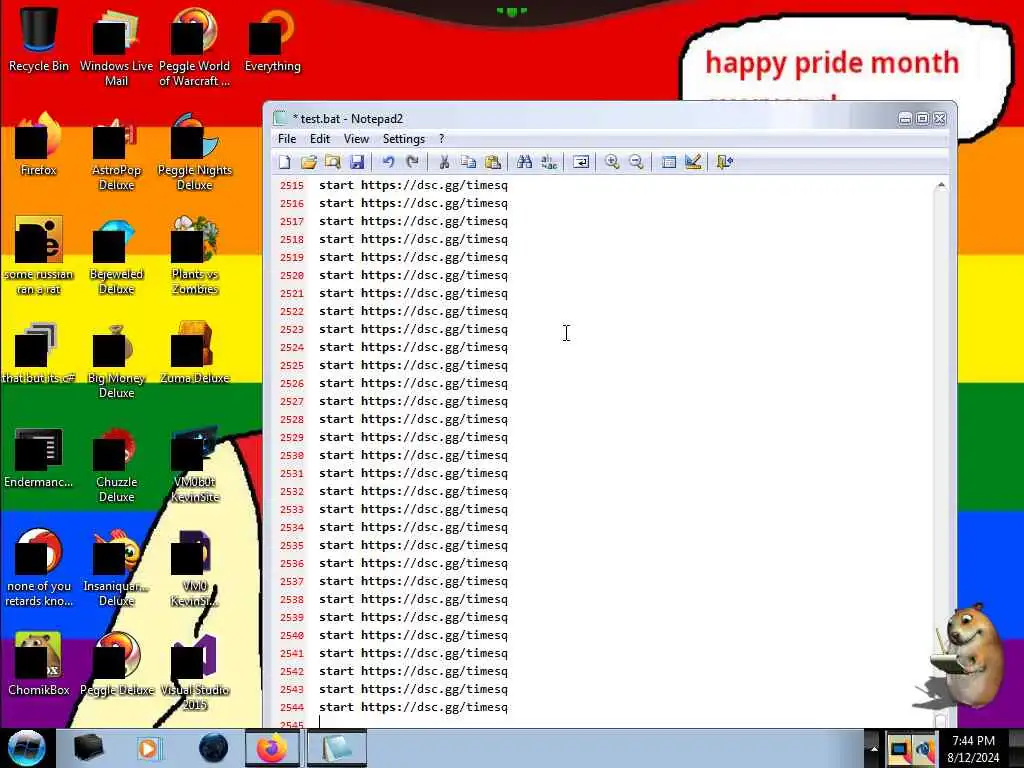This screenshot has width=1024, height=768.
Task: Open the customize schemes toolbar icon
Action: coord(693,162)
